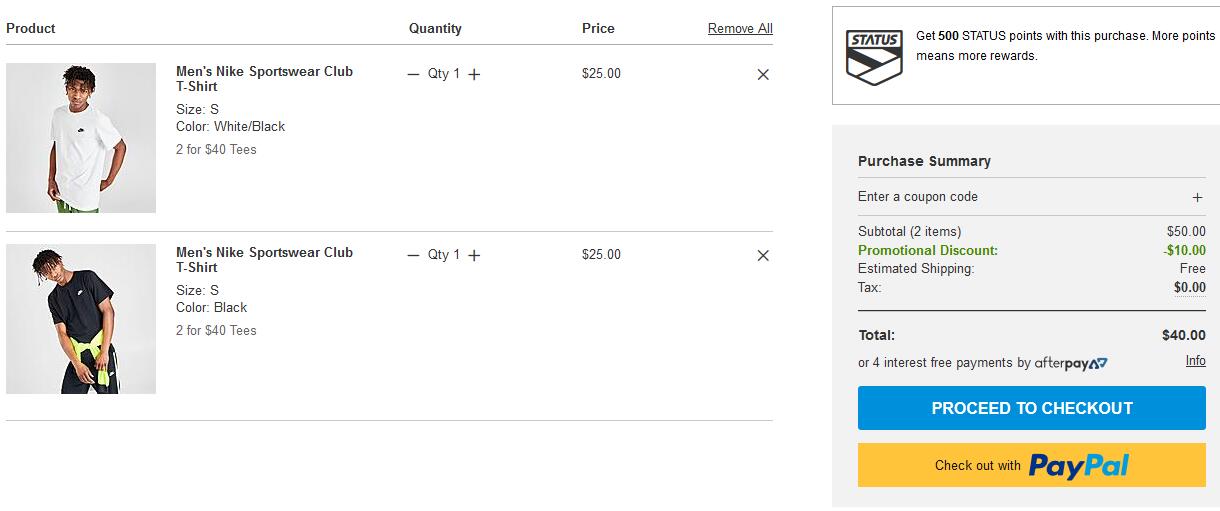Open second Men's Nike Sportswear Club title
The image size is (1220, 511).
point(264,260)
